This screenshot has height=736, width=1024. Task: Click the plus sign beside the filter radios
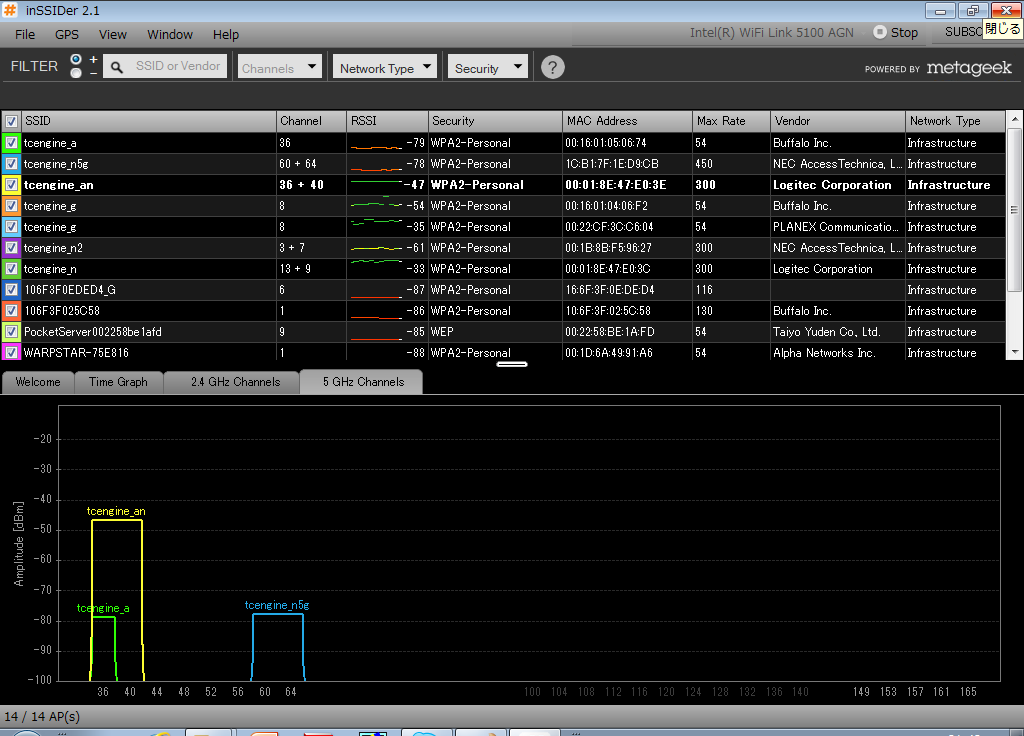click(93, 59)
